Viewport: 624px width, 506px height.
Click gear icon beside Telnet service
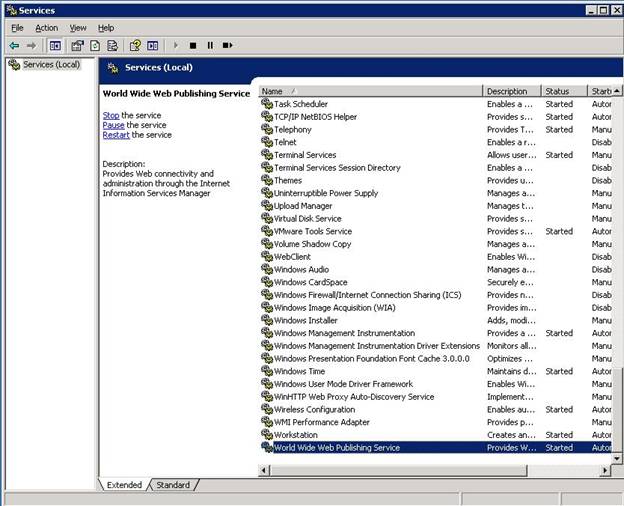(x=267, y=142)
